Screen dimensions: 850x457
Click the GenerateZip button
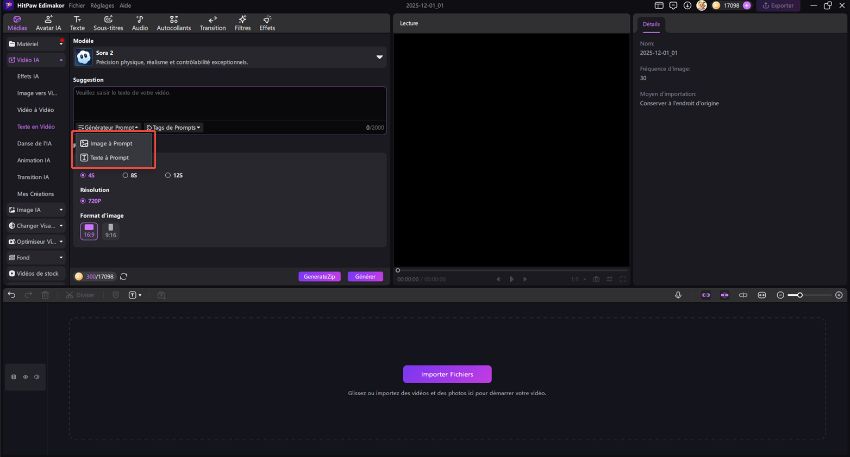click(x=319, y=276)
